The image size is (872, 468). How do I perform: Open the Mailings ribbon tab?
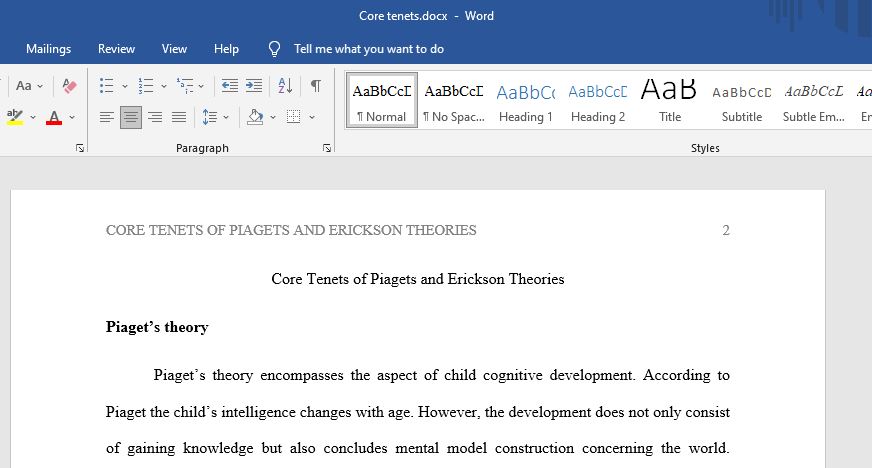click(48, 49)
